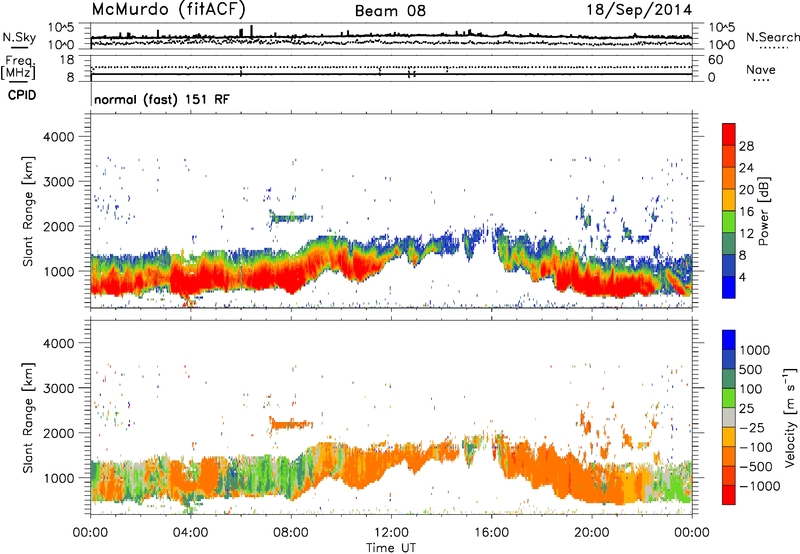Screen dimensions: 800x554
Task: Click the 16:00 time axis label
Action: pos(491,533)
